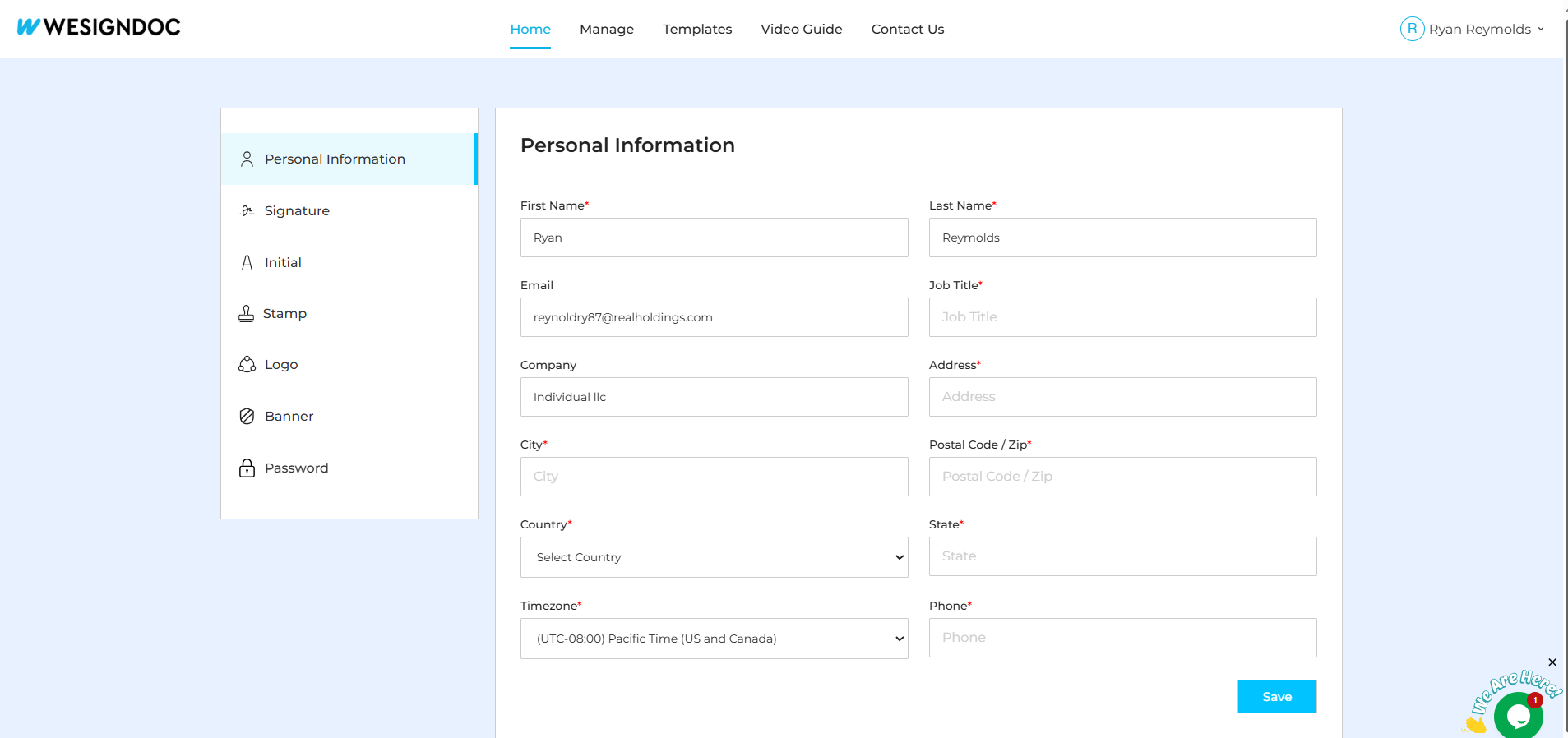Click the Initial letter icon in sidebar
Image resolution: width=1568 pixels, height=738 pixels.
(x=247, y=263)
